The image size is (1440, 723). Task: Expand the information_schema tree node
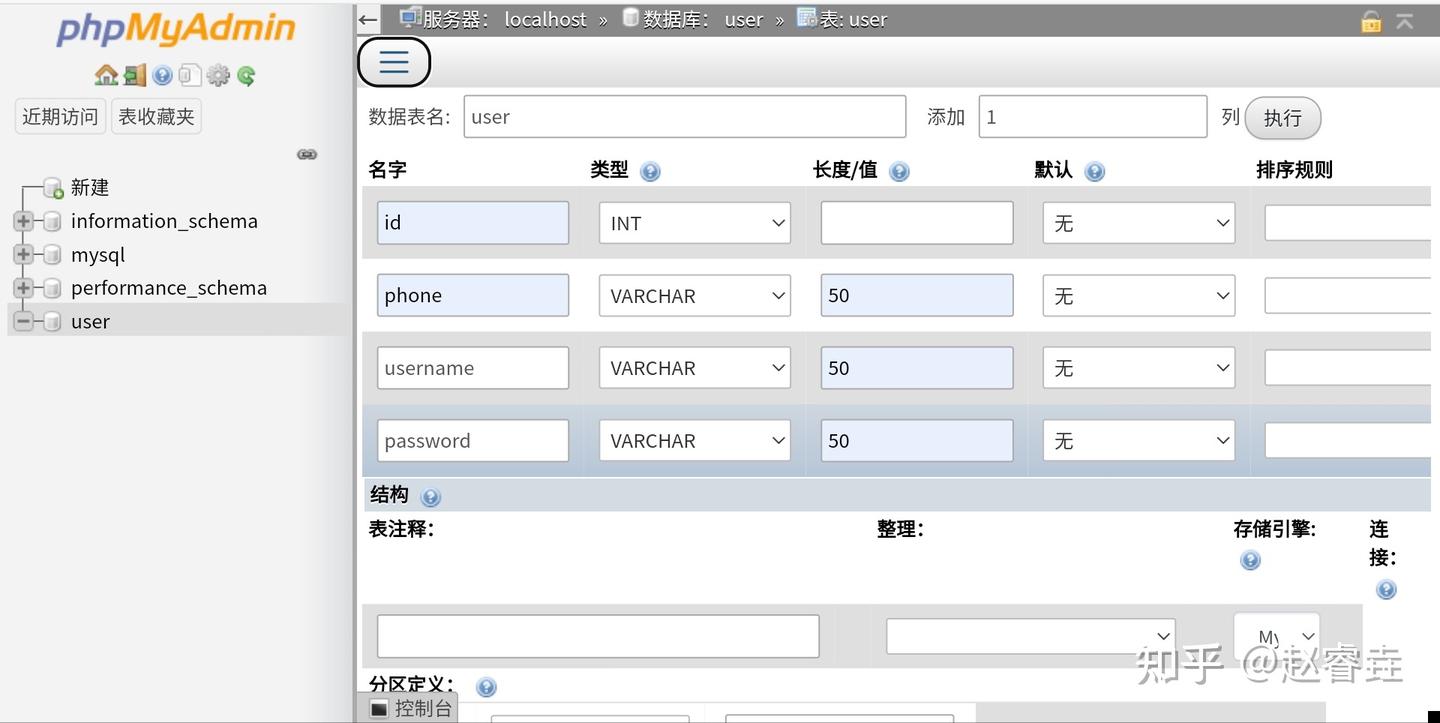(x=22, y=221)
